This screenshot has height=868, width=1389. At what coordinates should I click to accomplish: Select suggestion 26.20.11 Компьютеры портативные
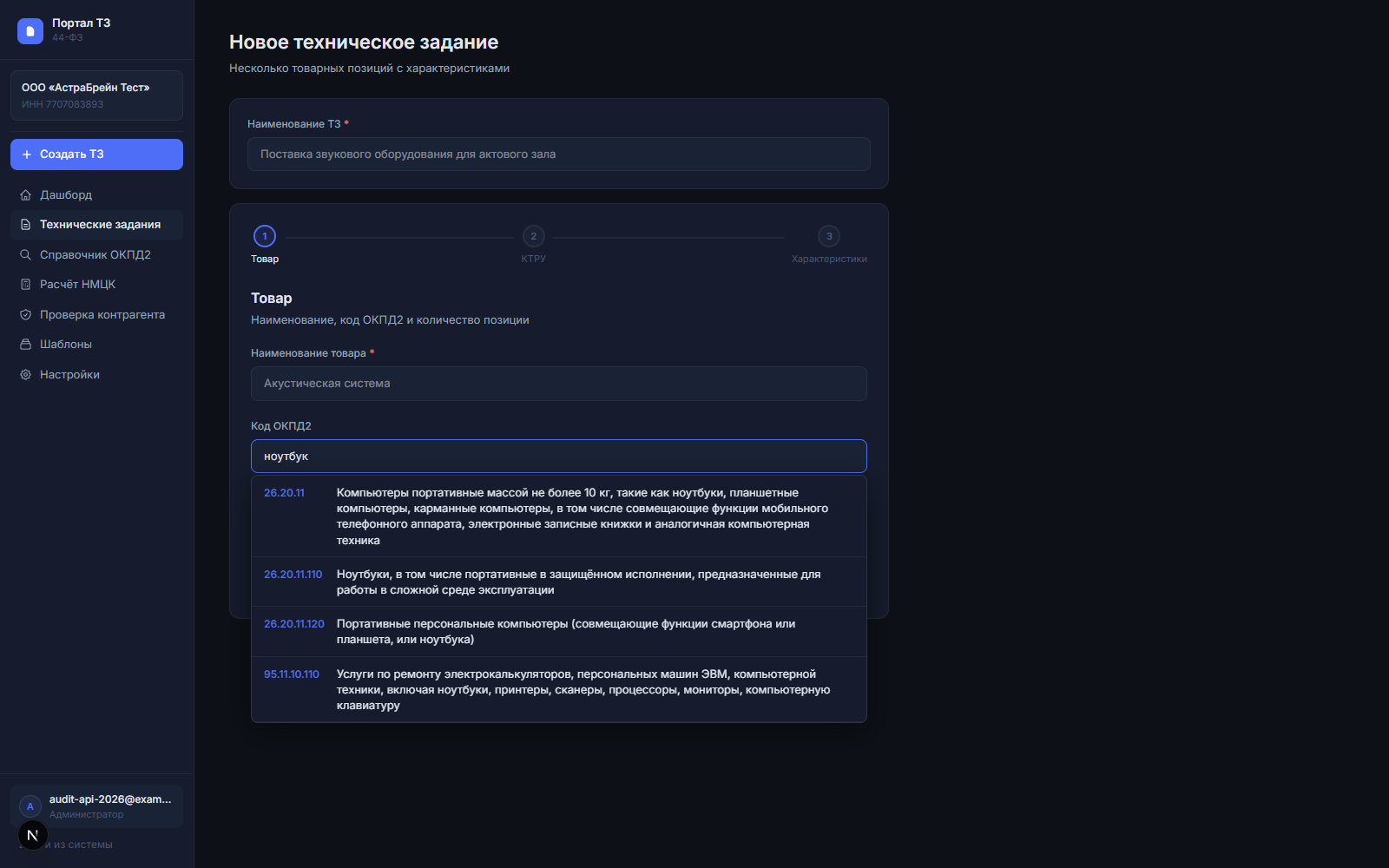[x=559, y=516]
